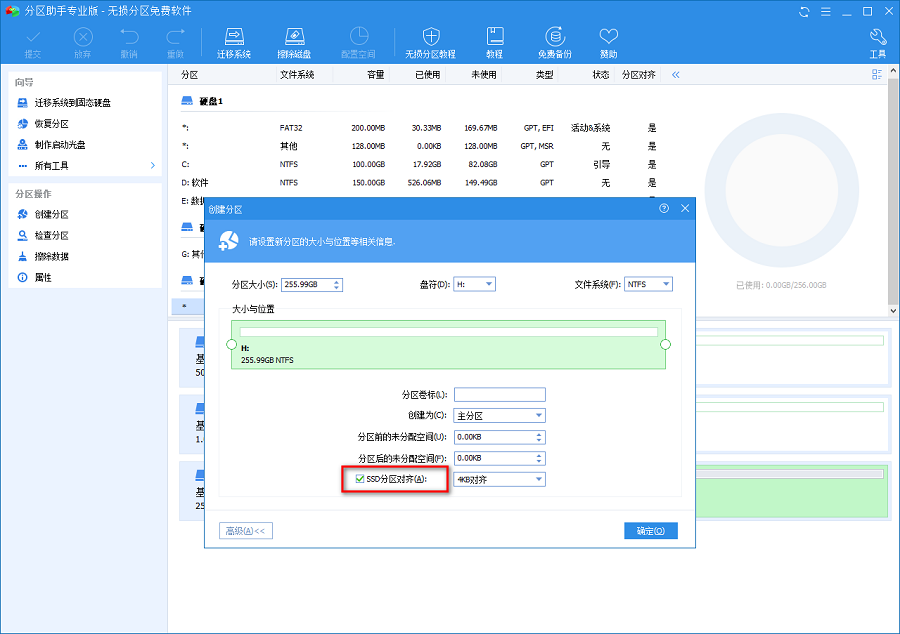The height and width of the screenshot is (634, 900).
Task: Click the 分区卷标 input field
Action: (x=499, y=394)
